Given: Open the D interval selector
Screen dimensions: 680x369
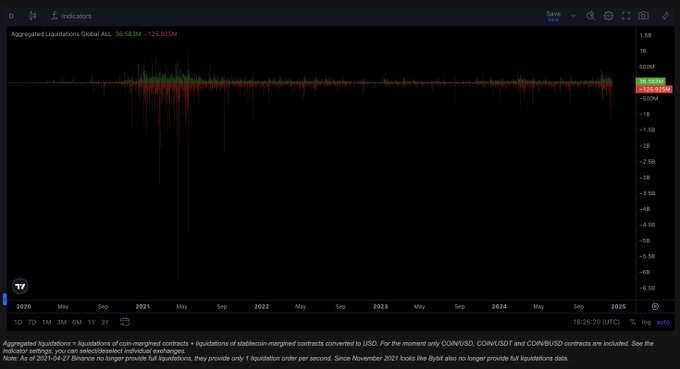Looking at the screenshot, I should point(11,16).
